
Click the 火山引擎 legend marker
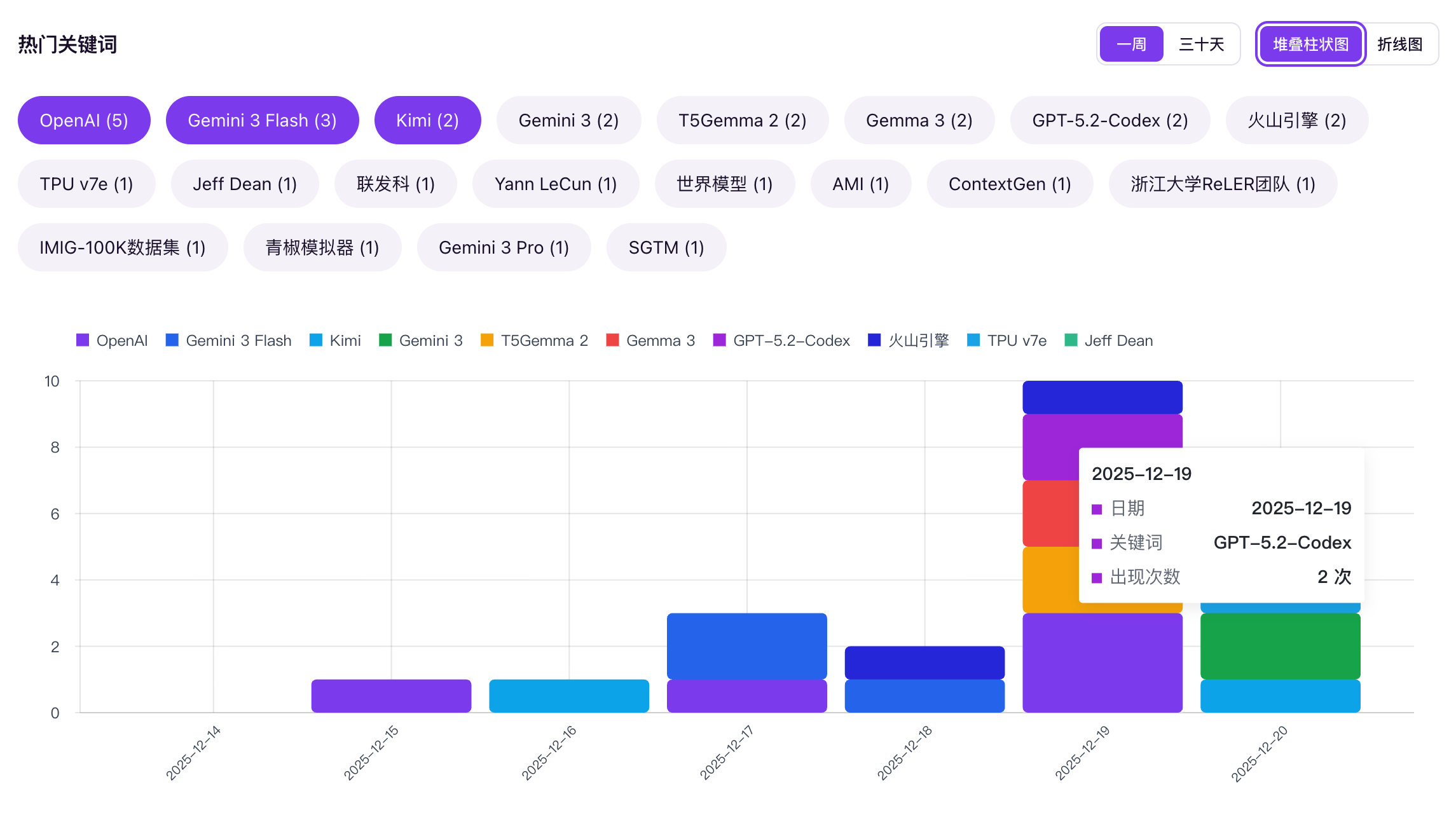coord(874,340)
